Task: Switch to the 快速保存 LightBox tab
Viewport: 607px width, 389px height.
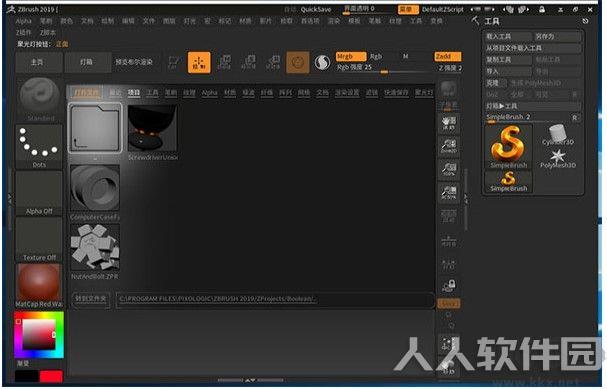Action: click(x=396, y=93)
